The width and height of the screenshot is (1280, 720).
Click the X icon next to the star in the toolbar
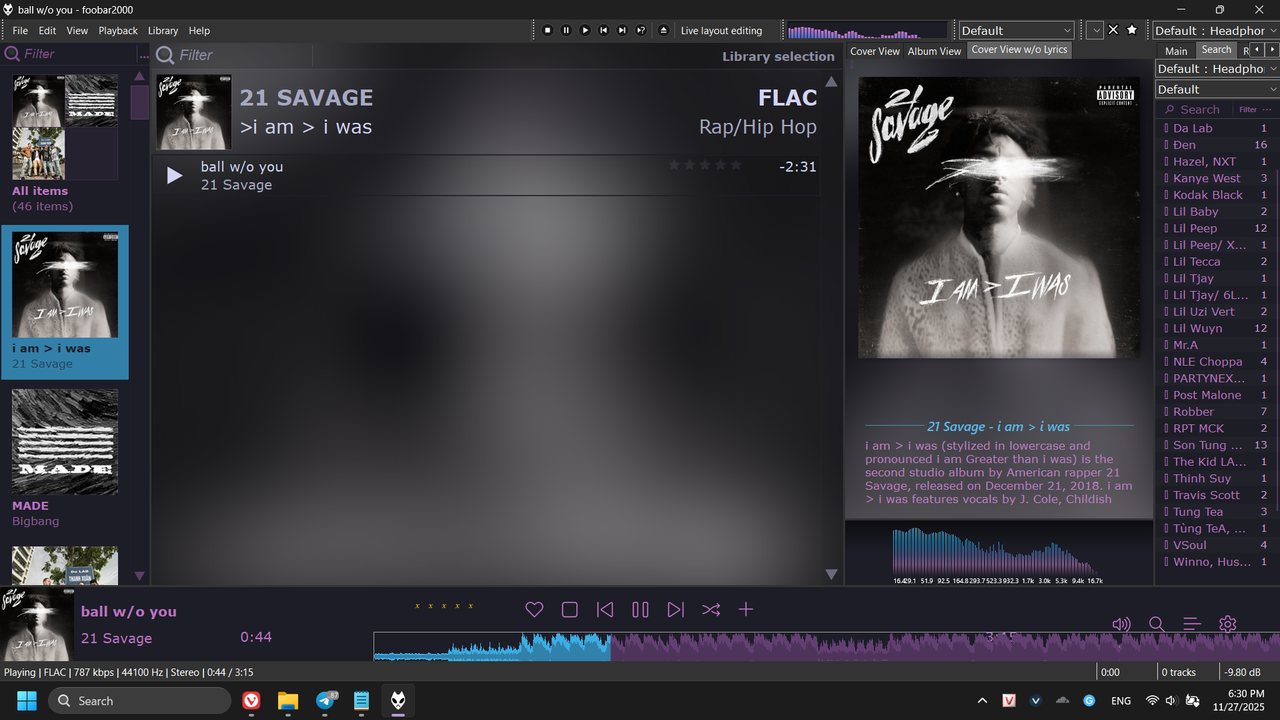tap(1113, 30)
